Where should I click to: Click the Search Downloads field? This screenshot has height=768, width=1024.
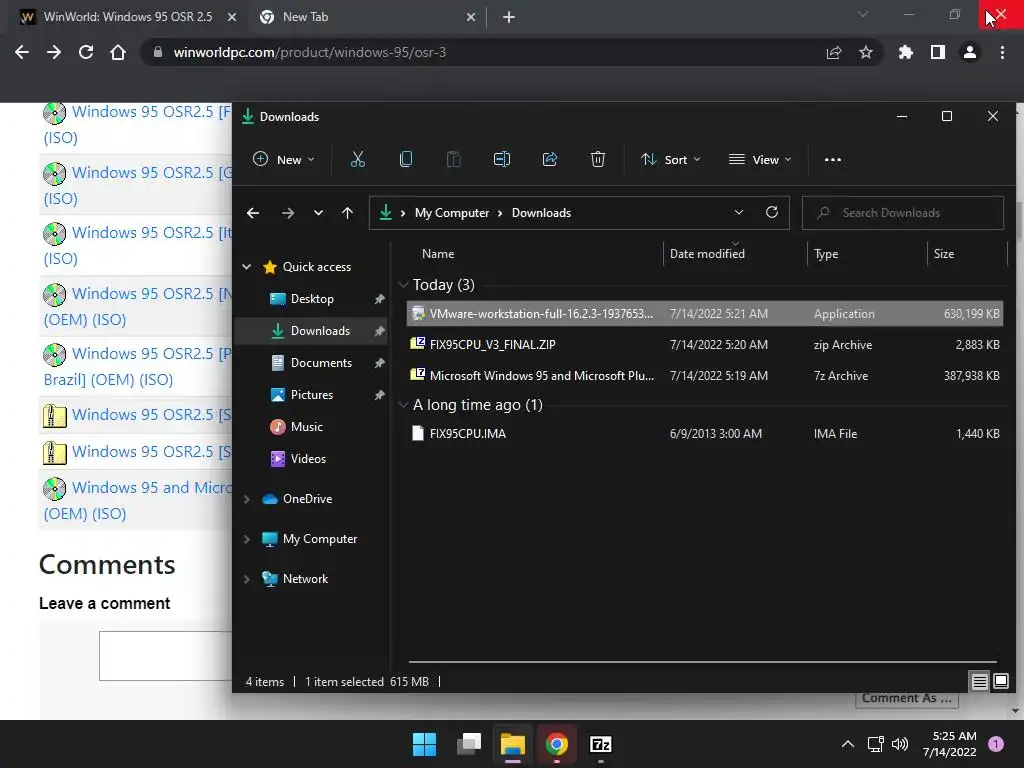coord(903,213)
